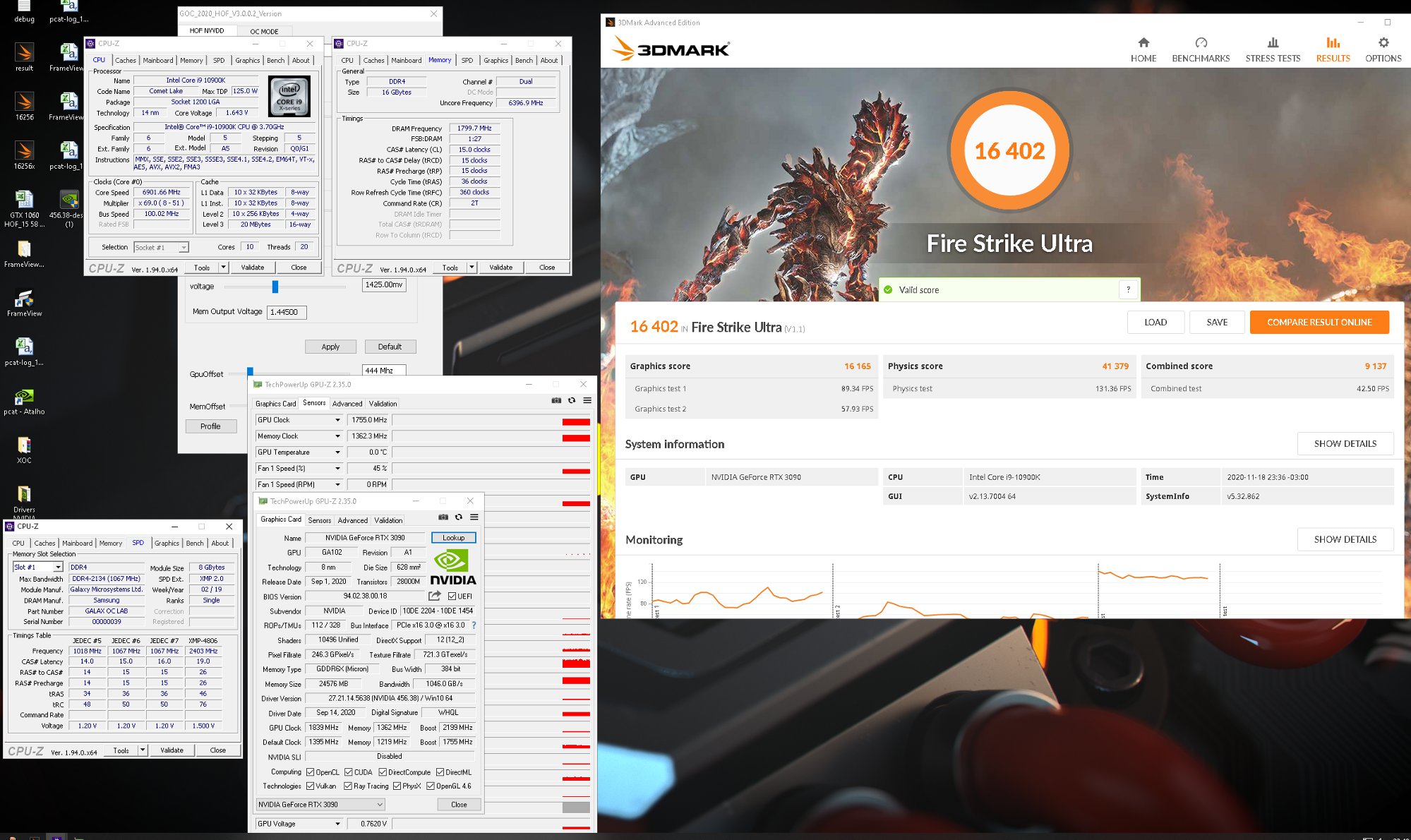
Task: Switch to OC MODE tab in GOC tool
Action: (264, 32)
